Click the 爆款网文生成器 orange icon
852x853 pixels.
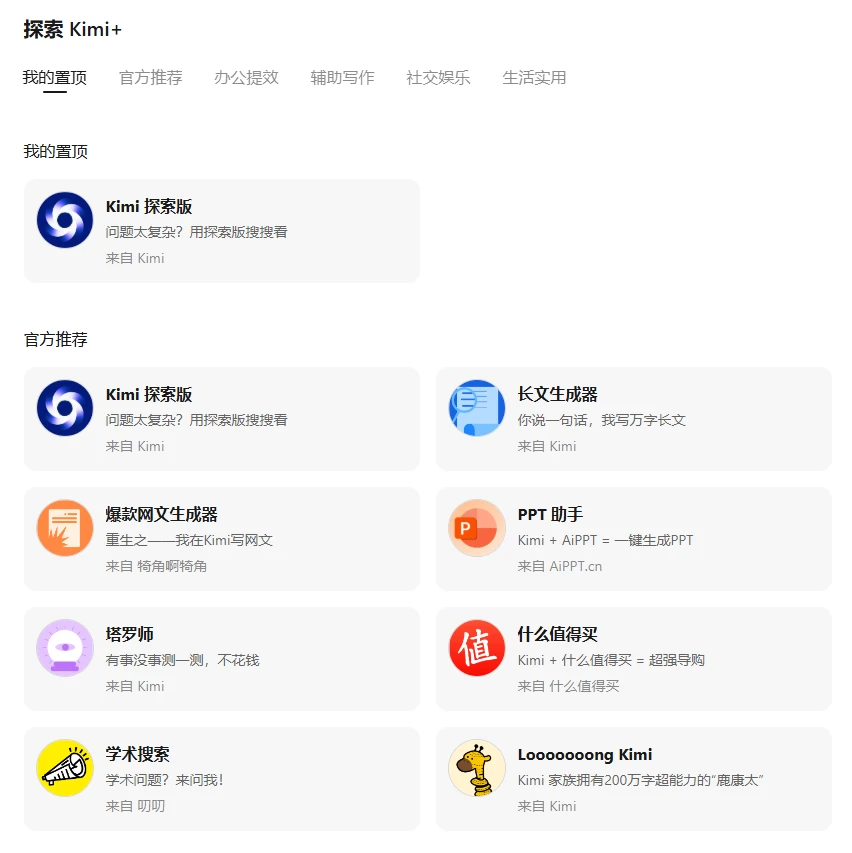[65, 528]
